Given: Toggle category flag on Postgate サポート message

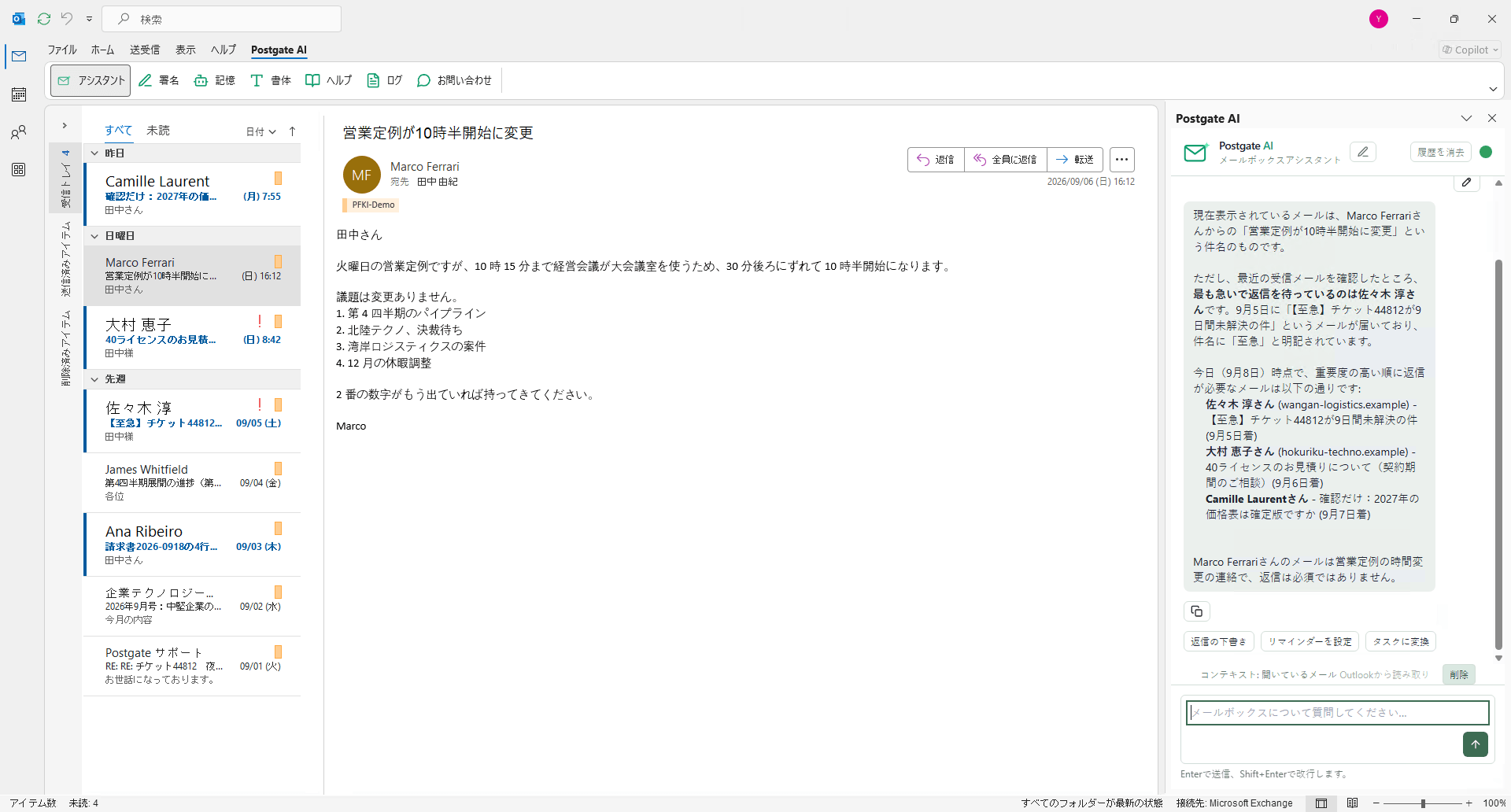Looking at the screenshot, I should [278, 651].
